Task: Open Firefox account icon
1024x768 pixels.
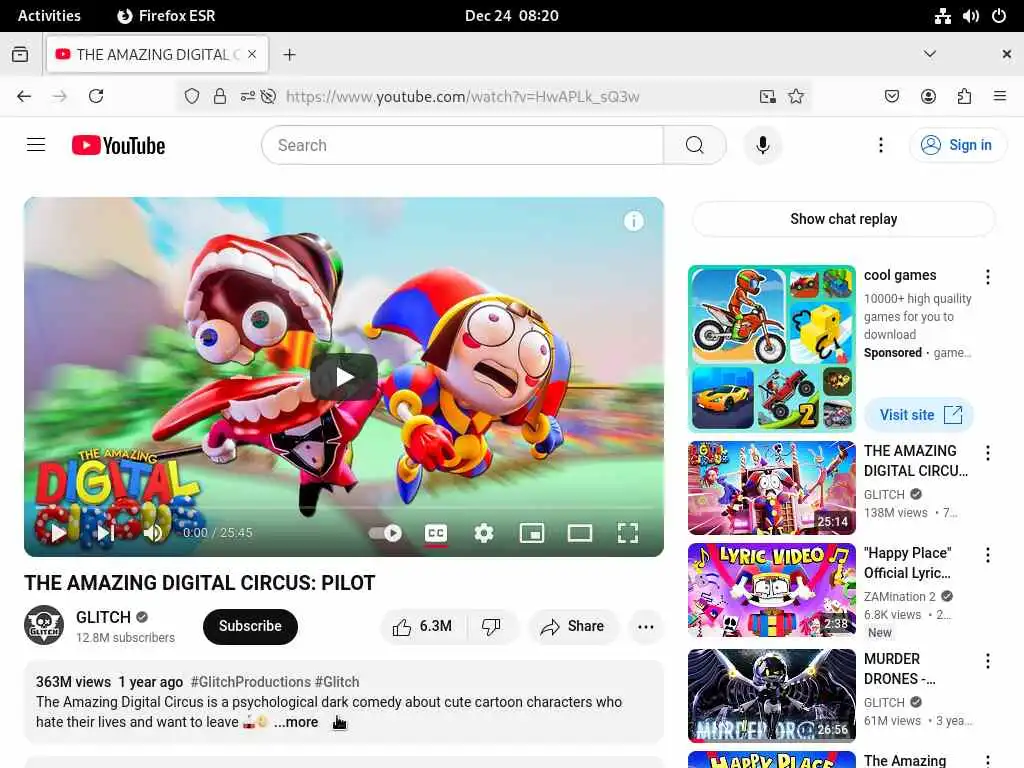Action: click(x=928, y=97)
